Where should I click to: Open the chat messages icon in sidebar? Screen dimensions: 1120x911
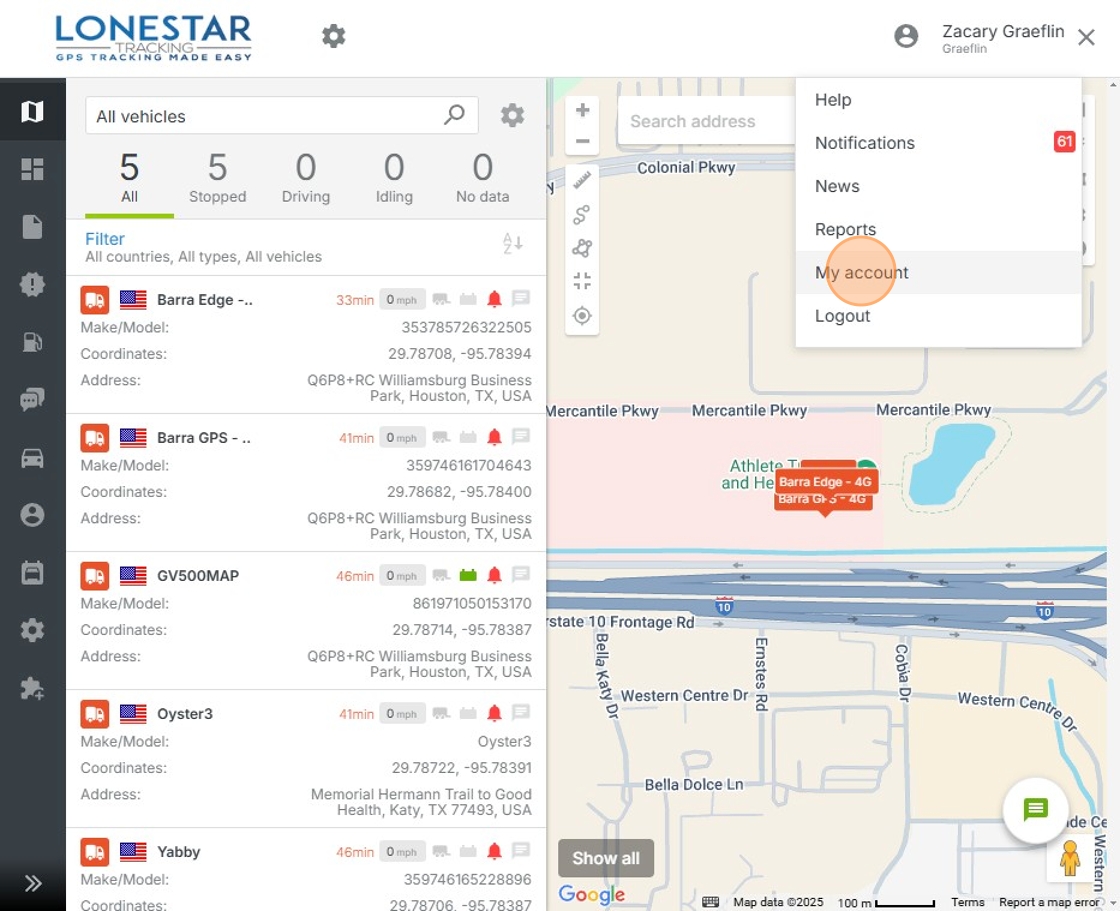pos(32,399)
